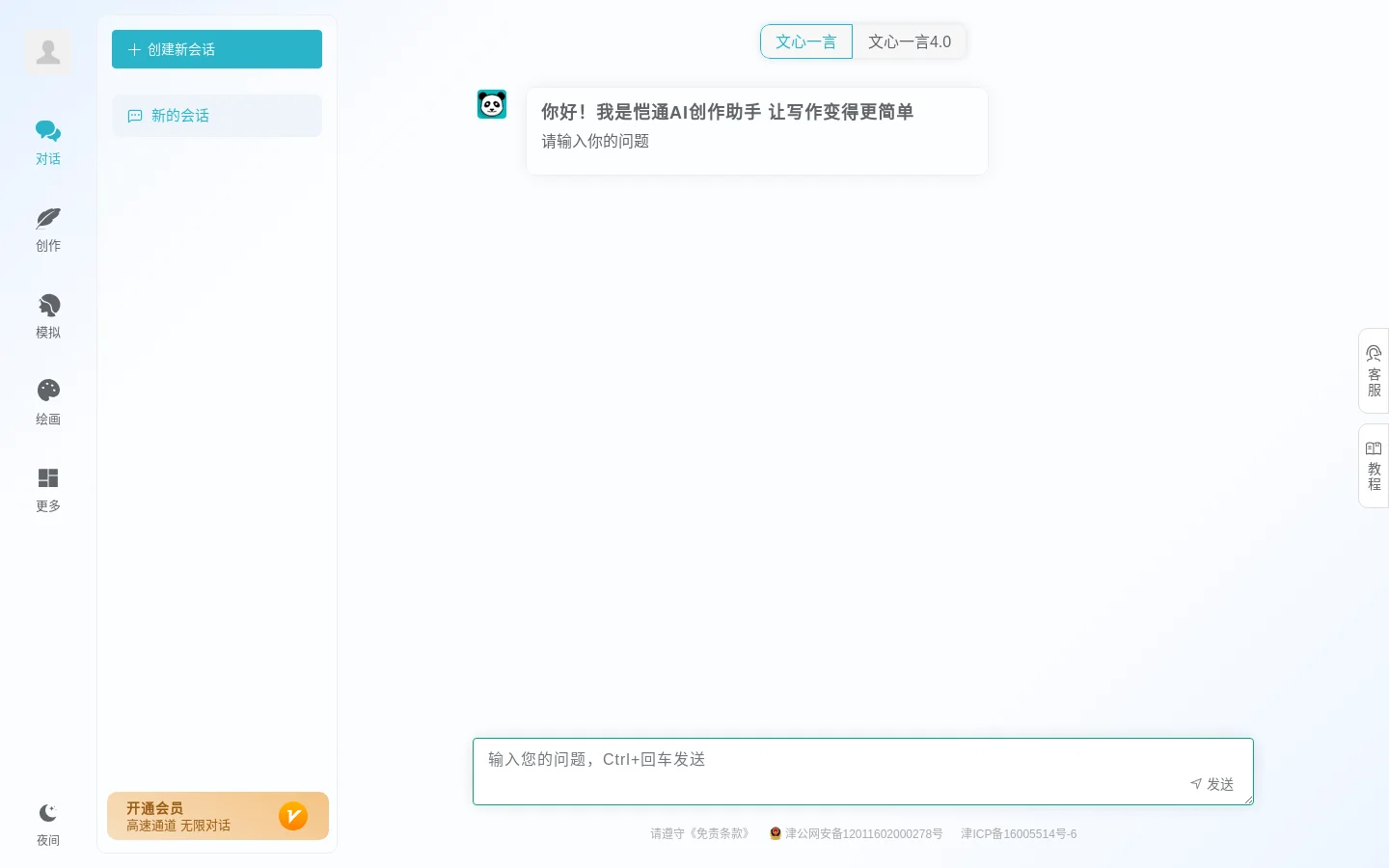The height and width of the screenshot is (868, 1389).
Task: Open the 模拟 simulation section
Action: click(48, 315)
